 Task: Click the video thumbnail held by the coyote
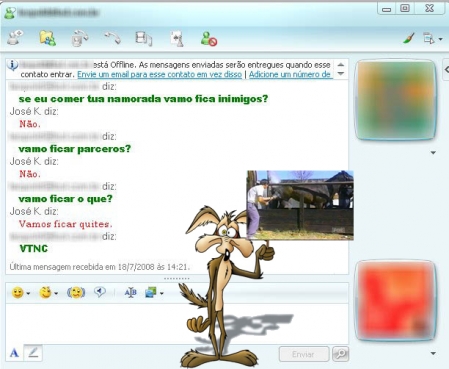300,205
